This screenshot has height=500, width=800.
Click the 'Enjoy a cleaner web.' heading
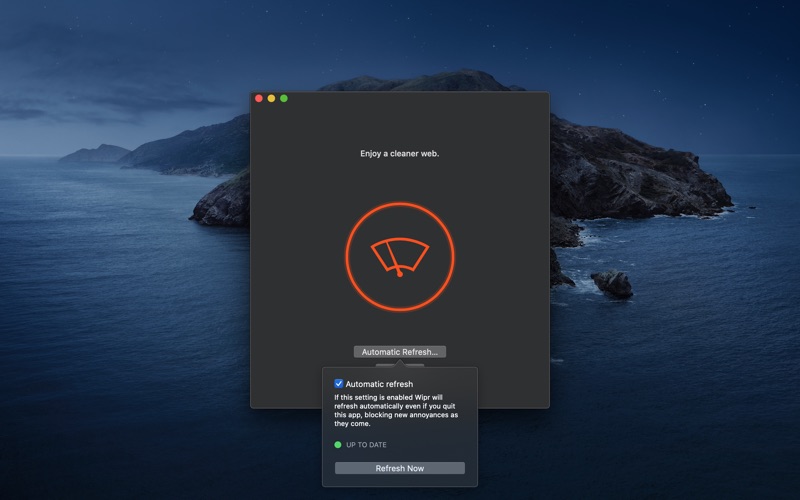(x=399, y=153)
